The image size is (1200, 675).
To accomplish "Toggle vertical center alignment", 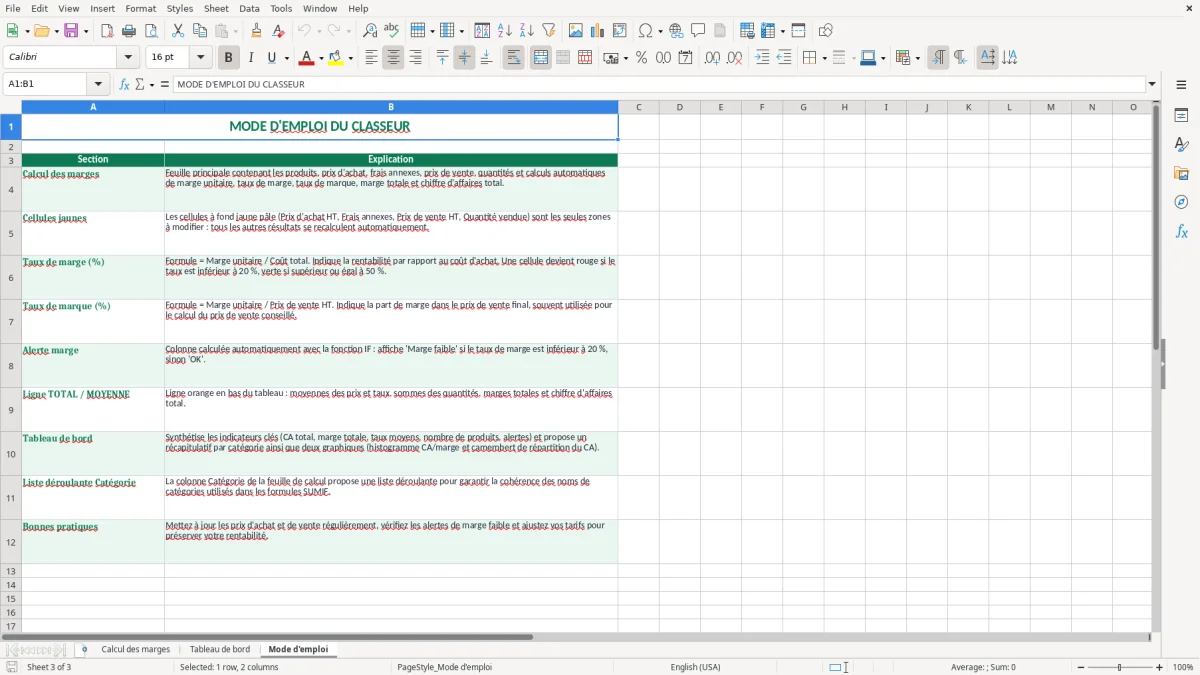I will [464, 58].
